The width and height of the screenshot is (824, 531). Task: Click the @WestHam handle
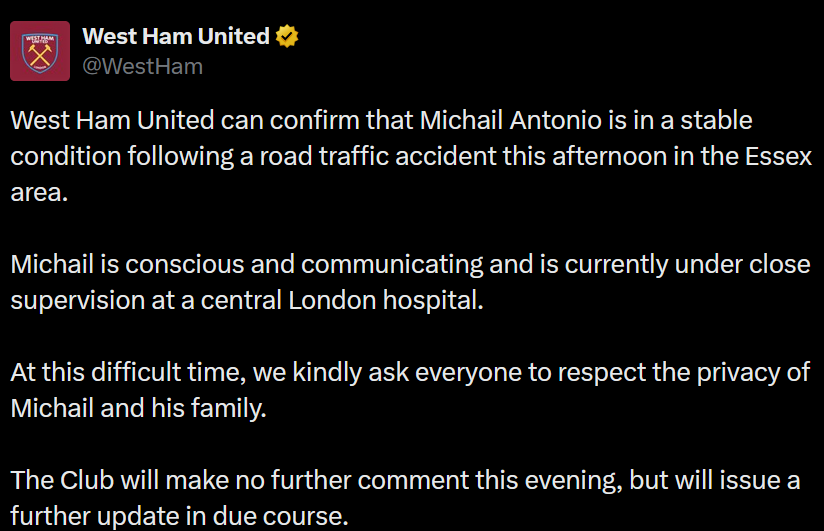[x=142, y=66]
